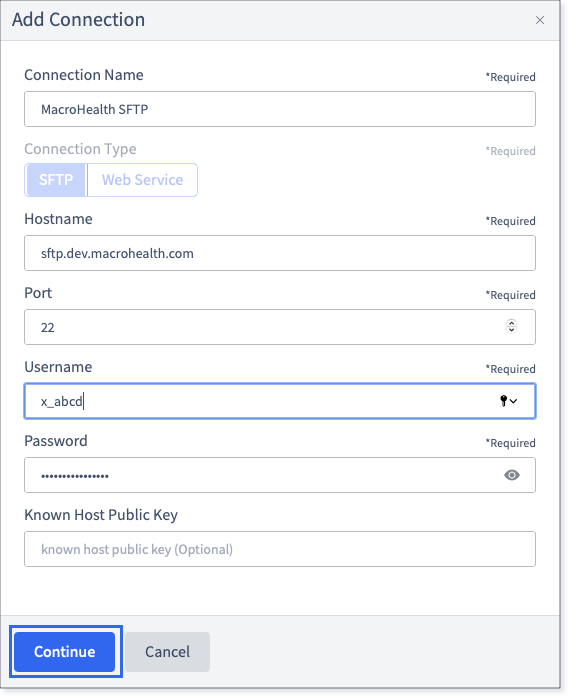The height and width of the screenshot is (696, 568).
Task: Close the Add Connection dialog with X
Action: pos(540,20)
